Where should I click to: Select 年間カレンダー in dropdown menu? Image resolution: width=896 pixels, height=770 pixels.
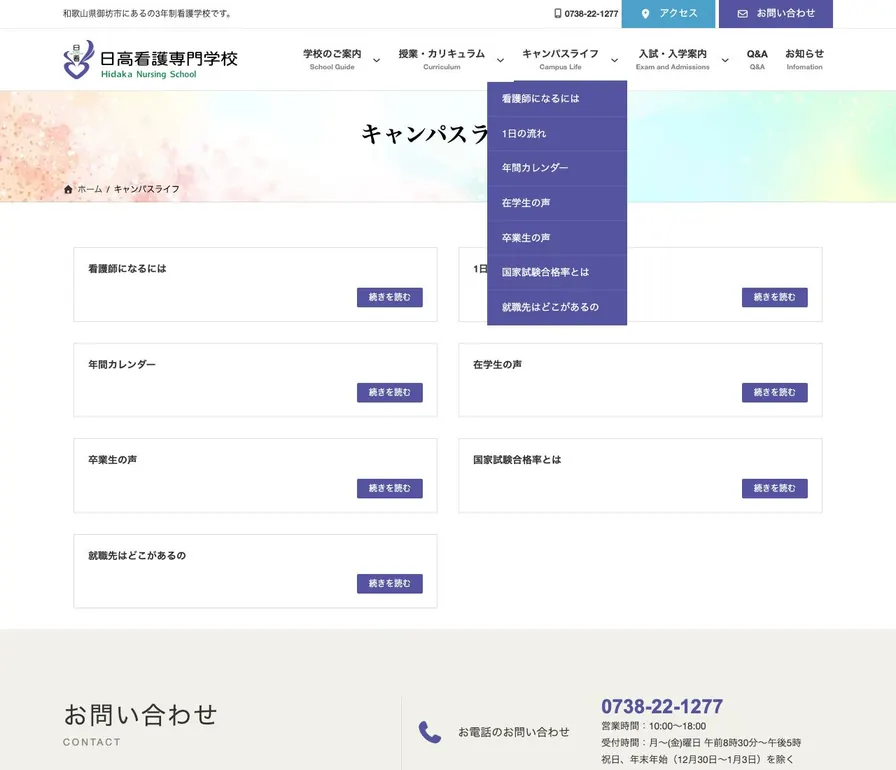tap(557, 168)
